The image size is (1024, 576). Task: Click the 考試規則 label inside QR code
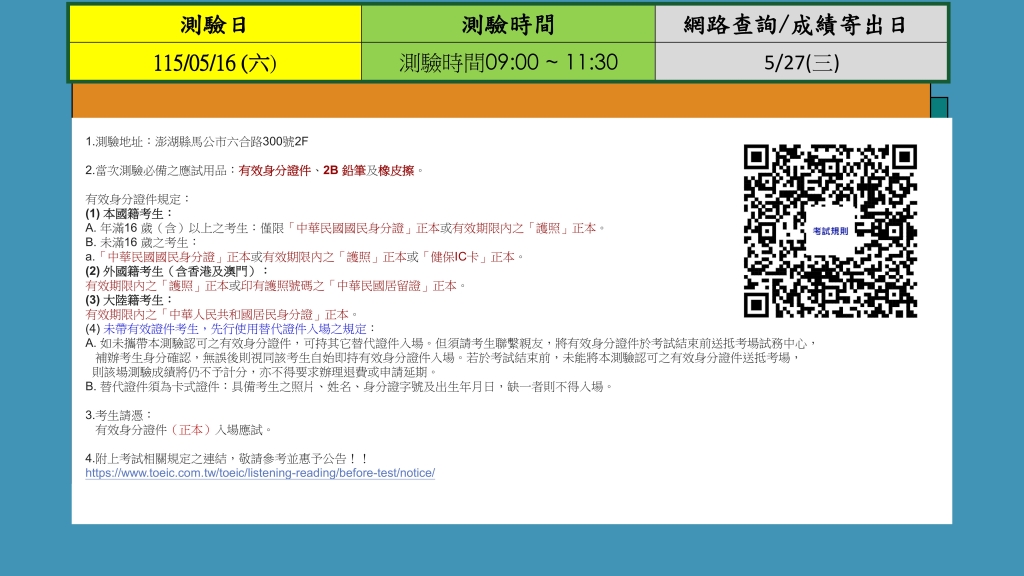point(830,231)
